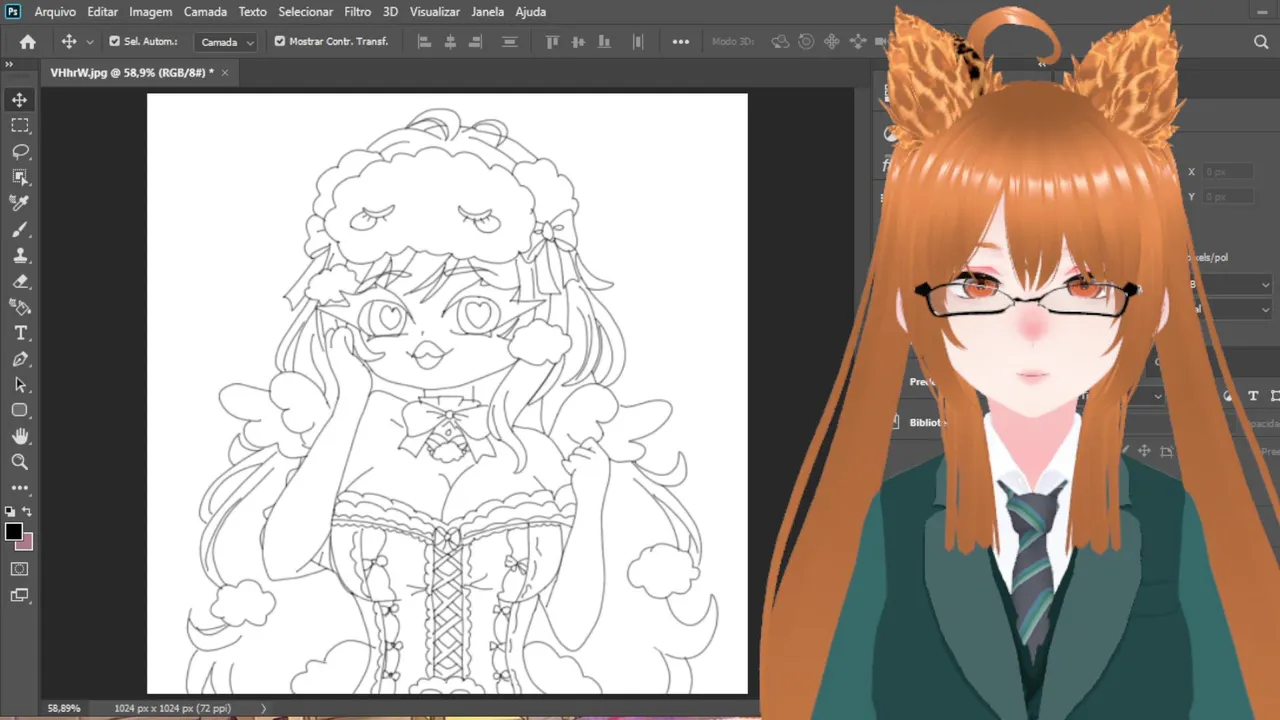1280x720 pixels.
Task: Align horizontal centers of layers
Action: tap(450, 42)
